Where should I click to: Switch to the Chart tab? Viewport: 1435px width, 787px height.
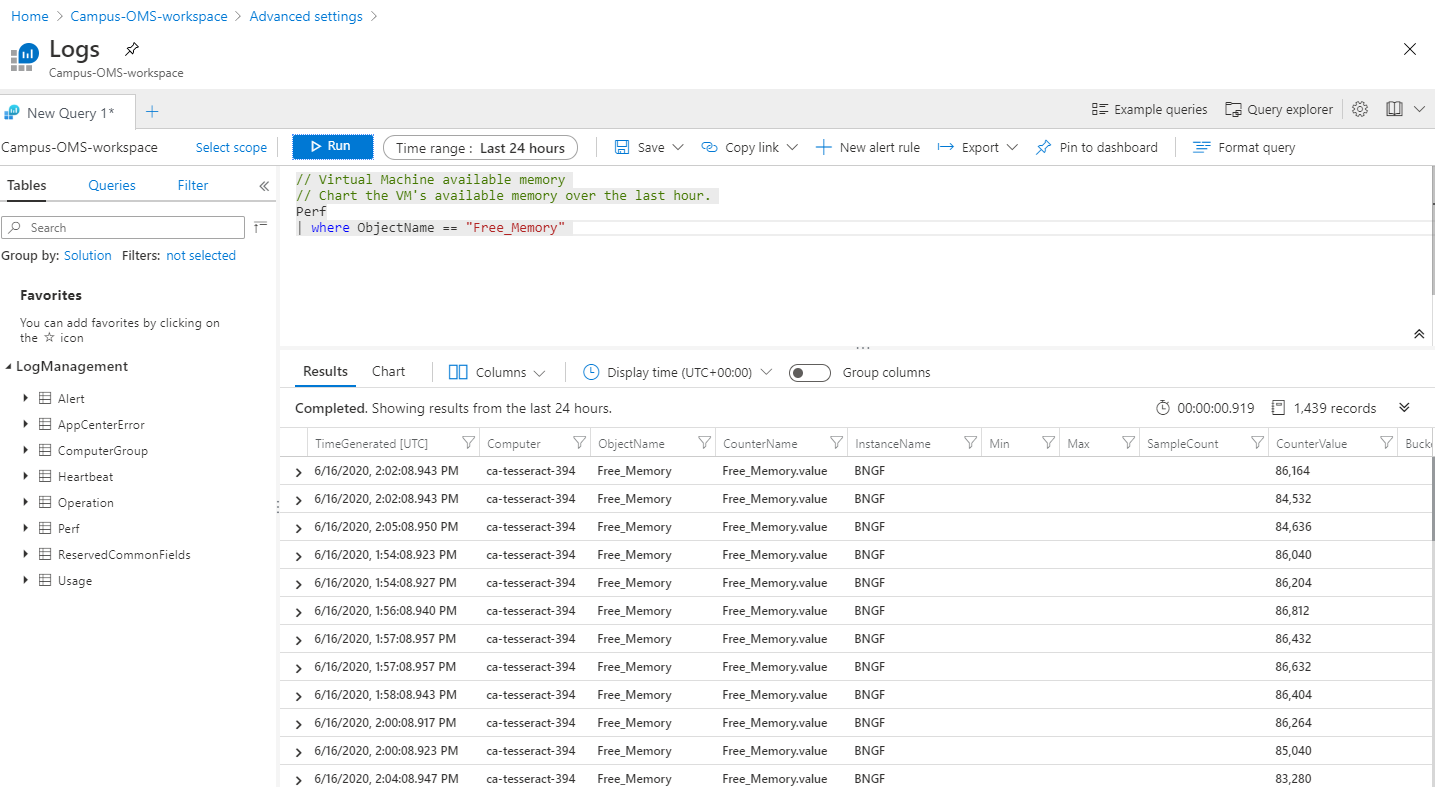(x=389, y=371)
